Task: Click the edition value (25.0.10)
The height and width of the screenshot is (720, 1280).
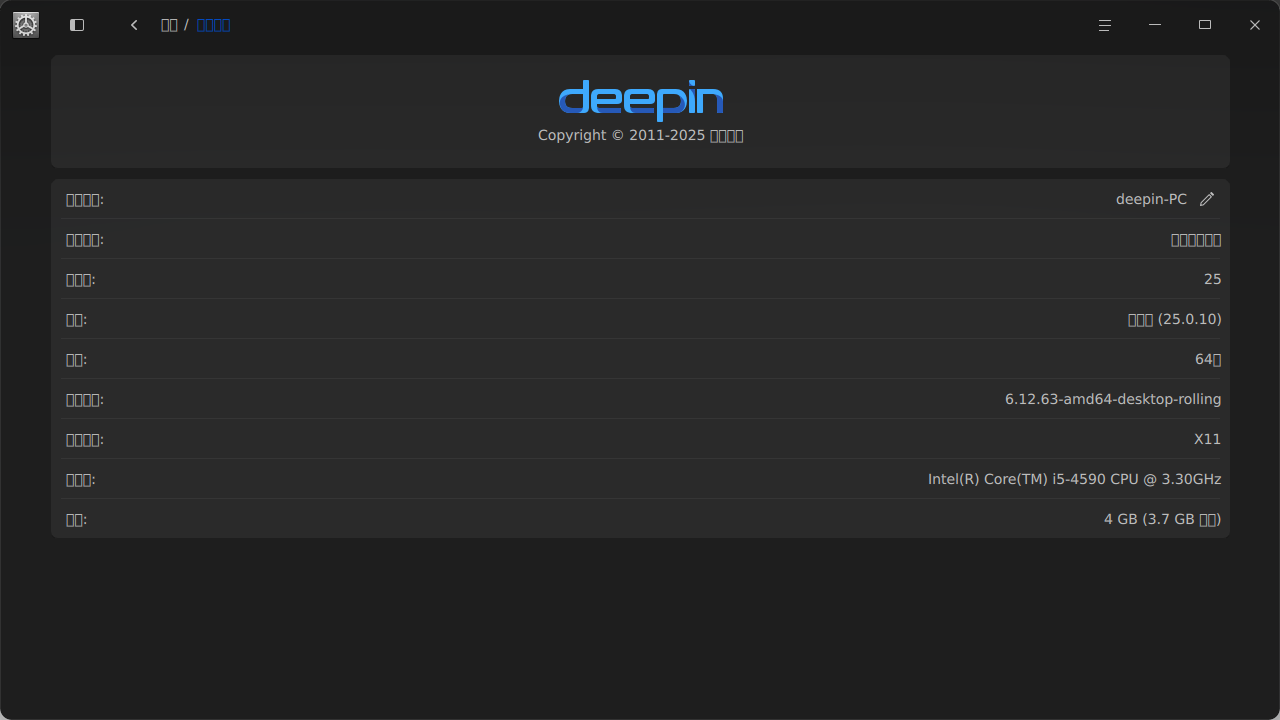Action: (1174, 319)
